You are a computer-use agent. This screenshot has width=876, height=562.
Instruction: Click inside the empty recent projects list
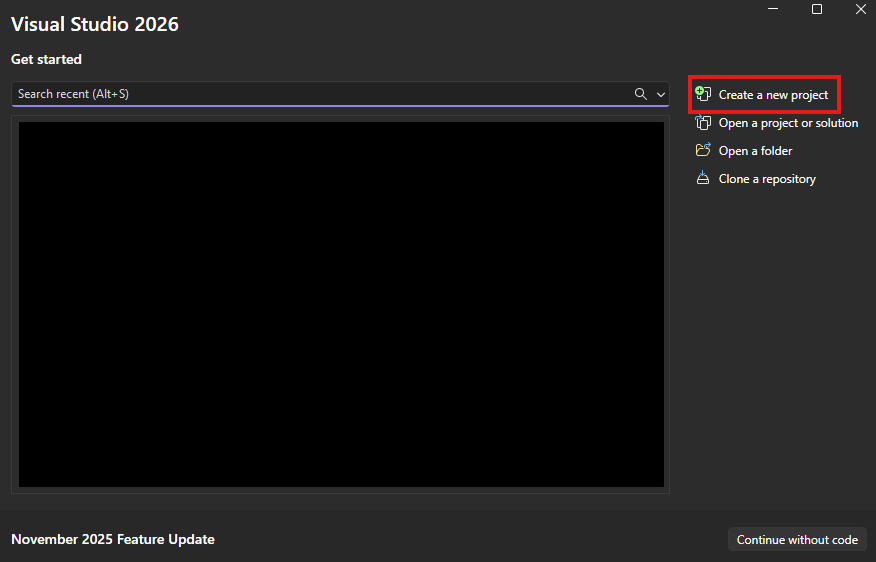[x=341, y=305]
